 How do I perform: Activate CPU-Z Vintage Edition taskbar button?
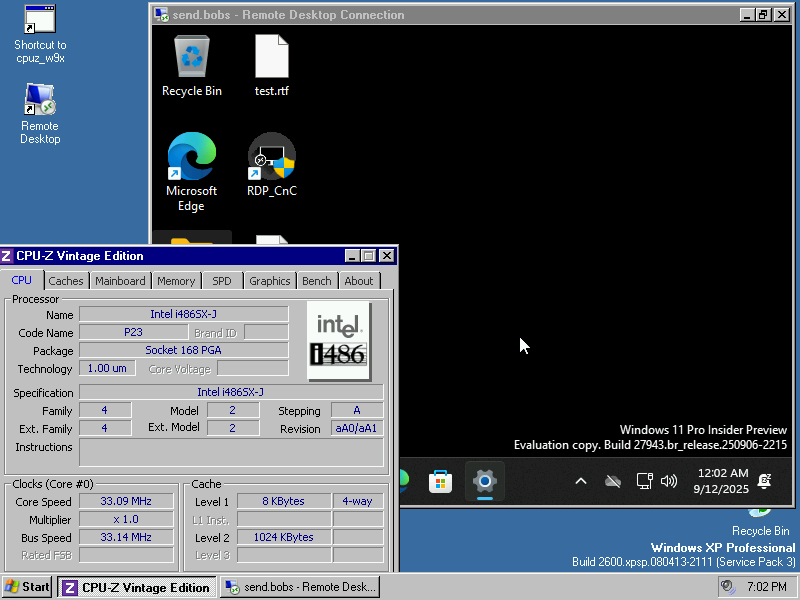point(137,588)
